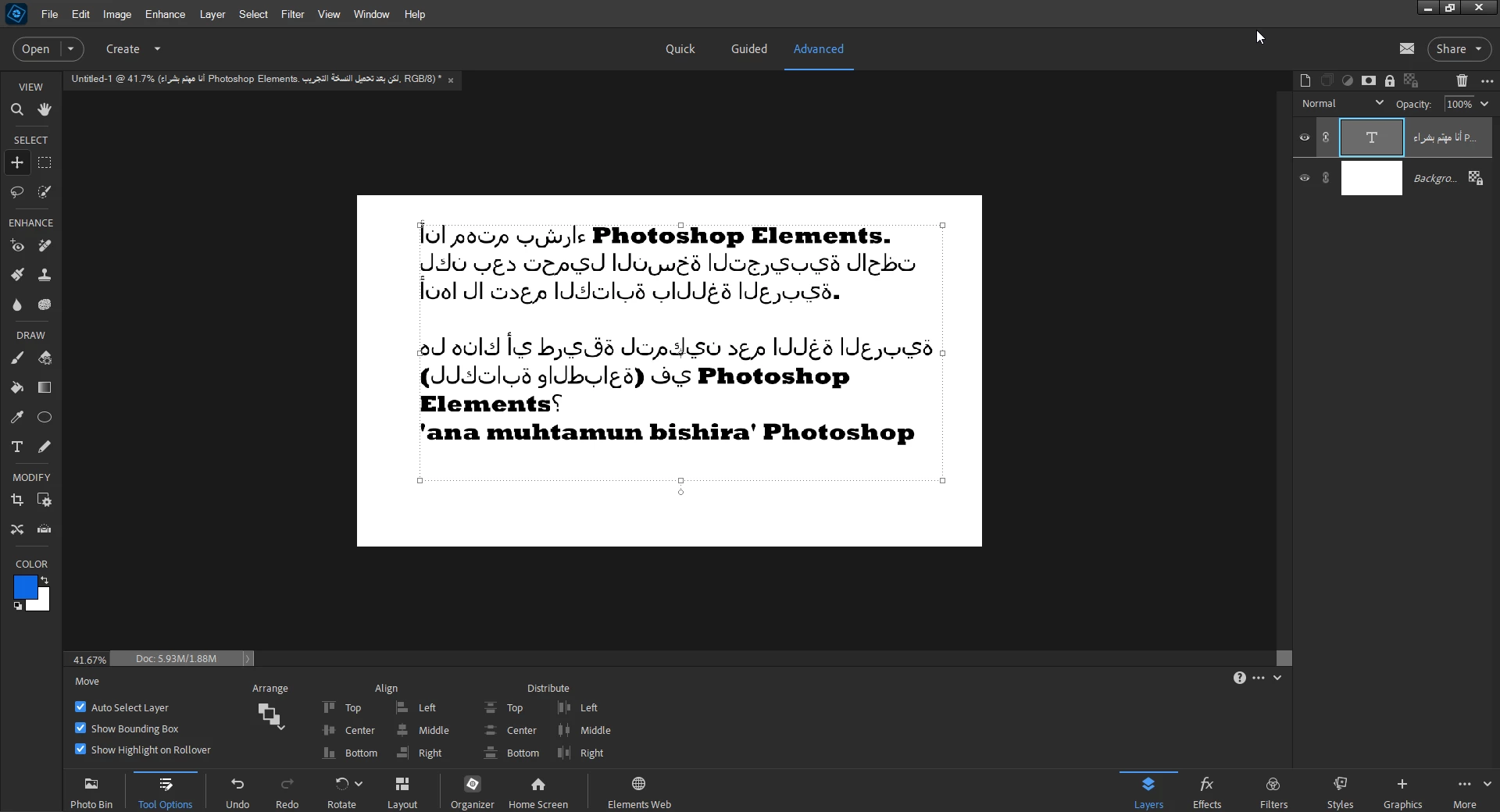Switch to Guided mode tab
Screen dimensions: 1500x812
coord(748,48)
